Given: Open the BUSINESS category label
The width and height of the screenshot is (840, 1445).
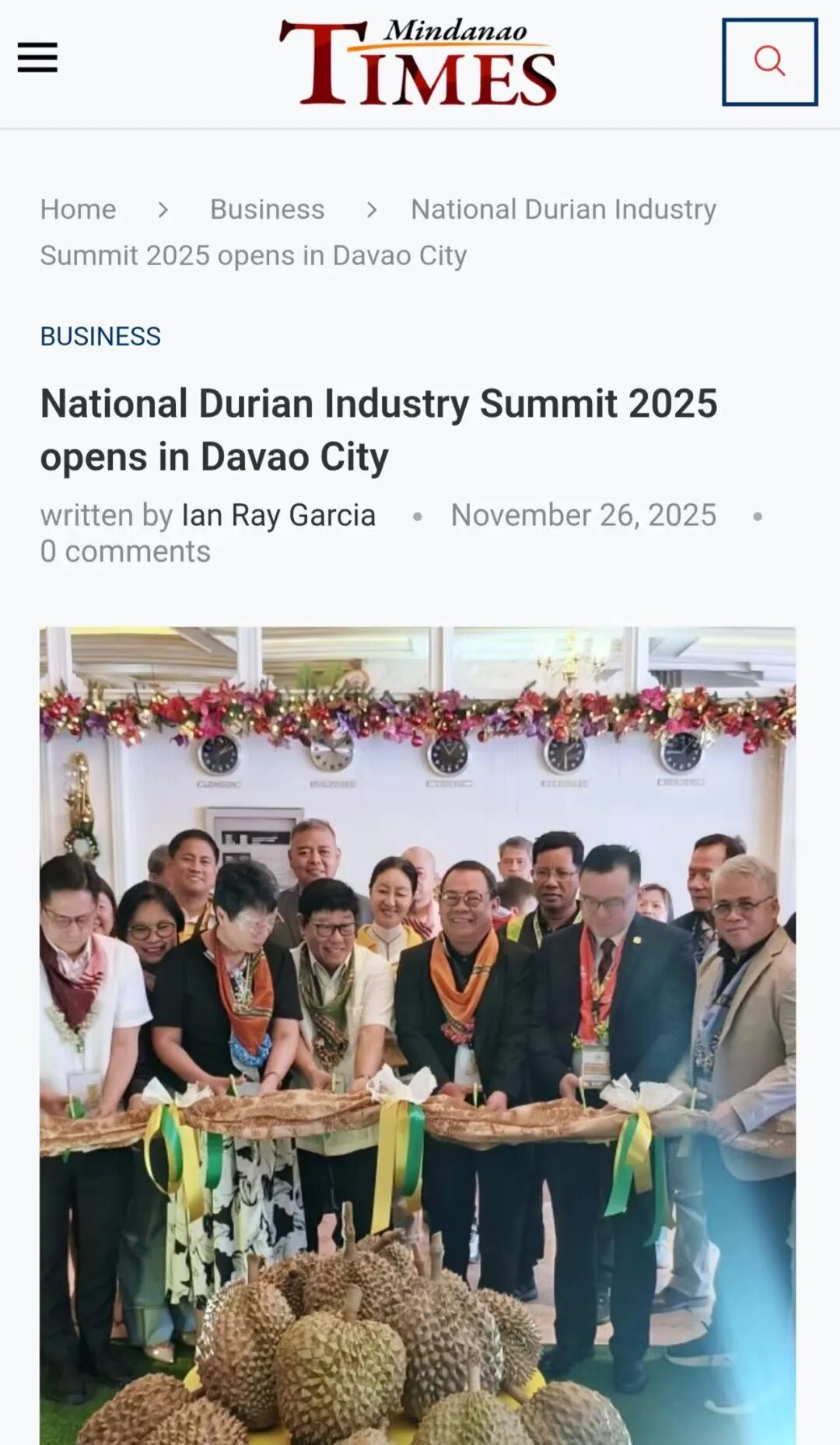Looking at the screenshot, I should (100, 336).
